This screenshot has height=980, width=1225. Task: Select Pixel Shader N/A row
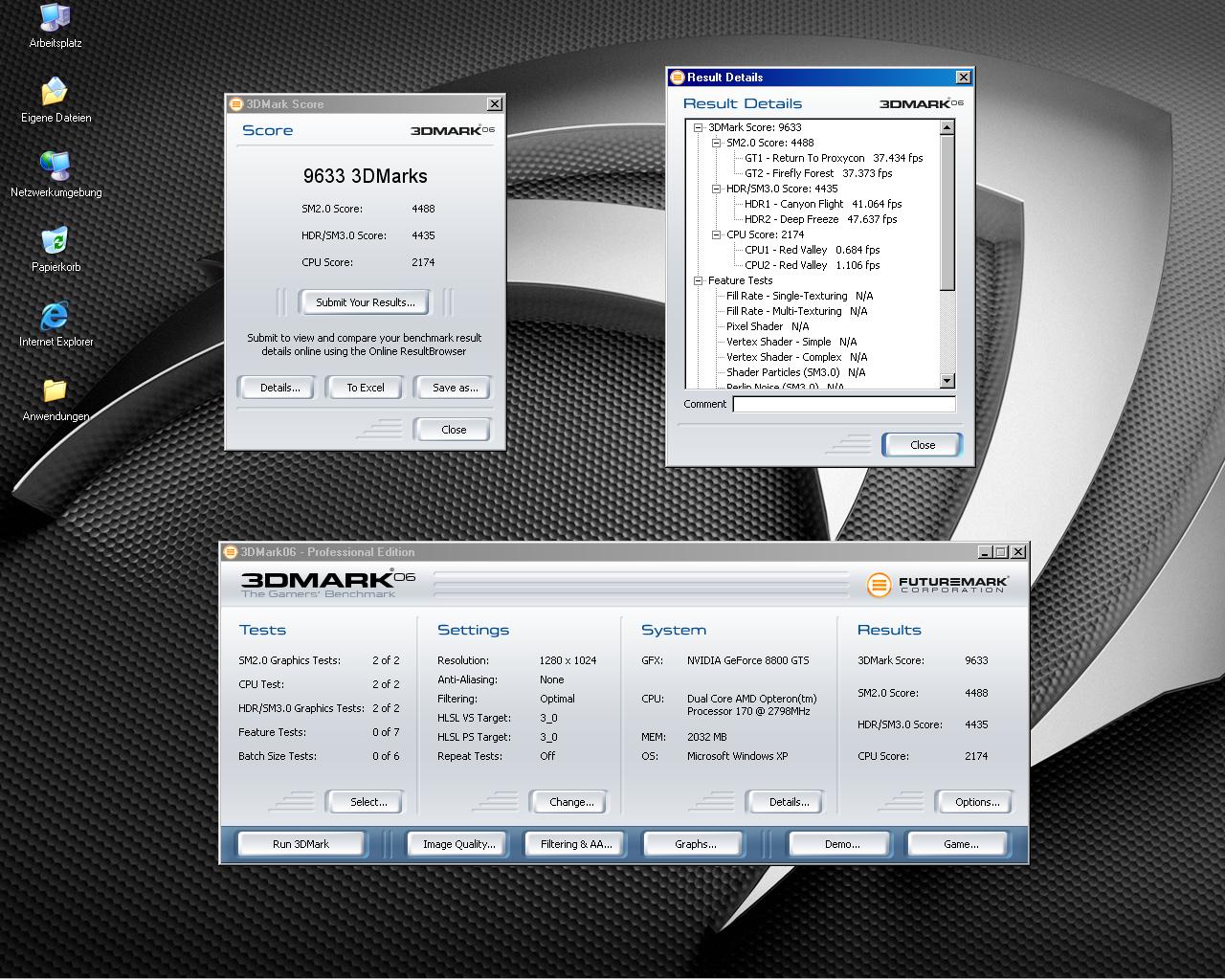pos(768,326)
